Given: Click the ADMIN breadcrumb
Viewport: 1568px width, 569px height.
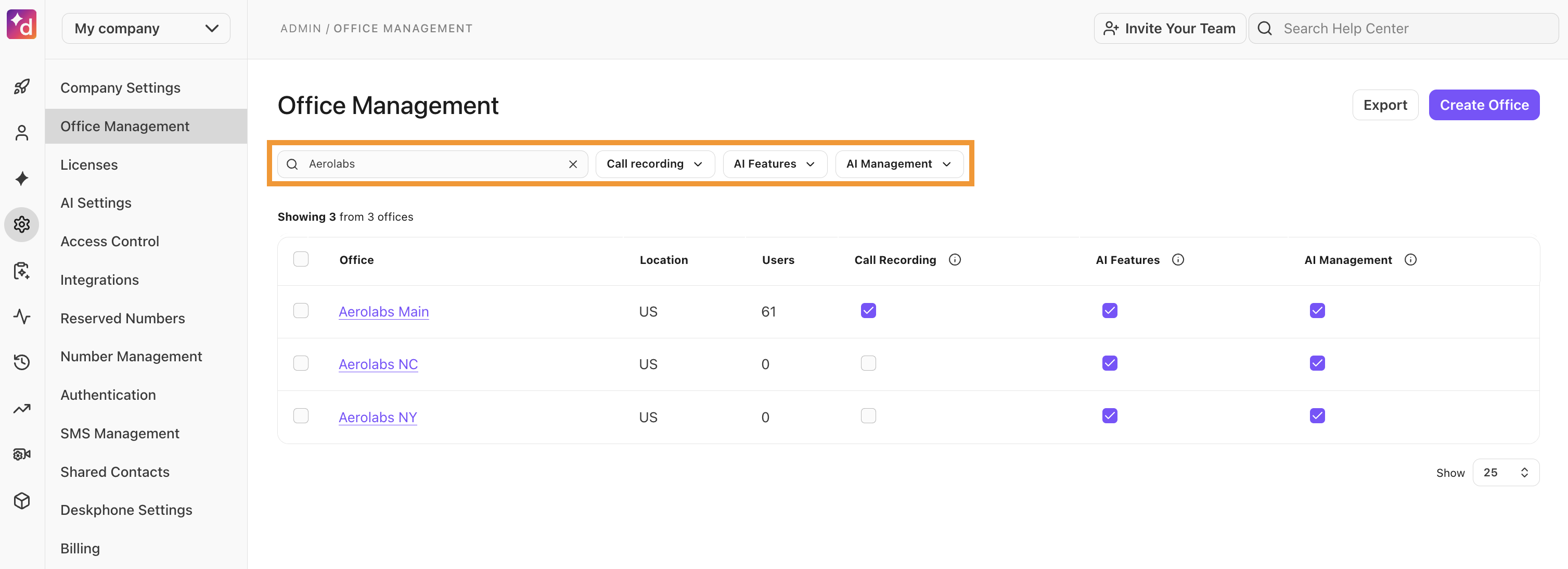Looking at the screenshot, I should (x=301, y=29).
